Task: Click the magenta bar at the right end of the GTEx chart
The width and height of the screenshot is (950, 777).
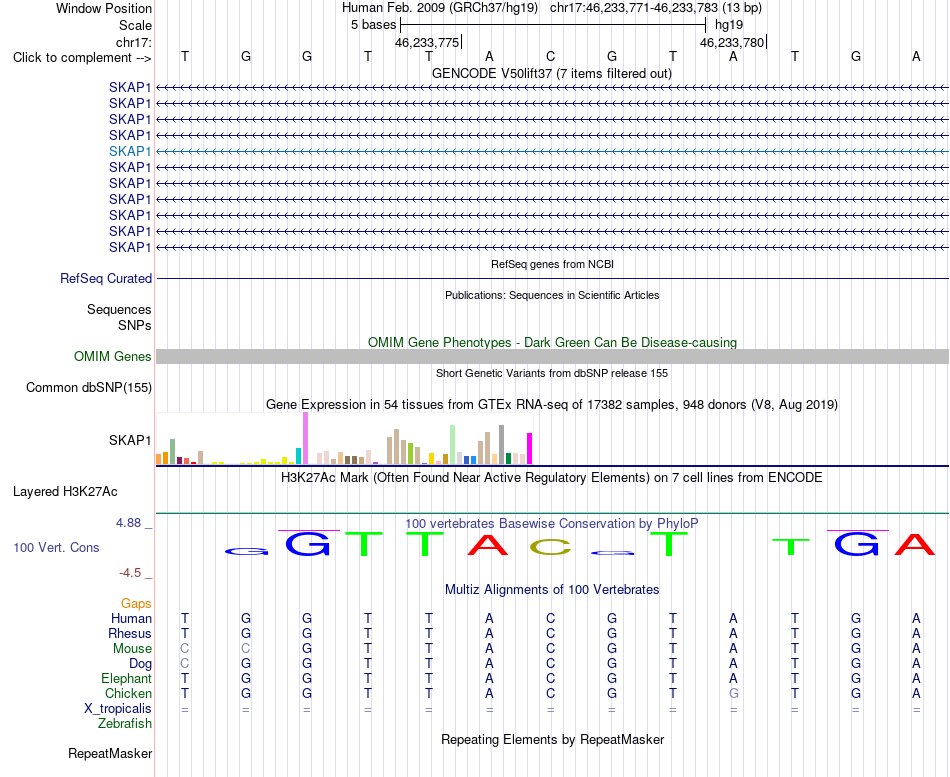Action: 530,449
